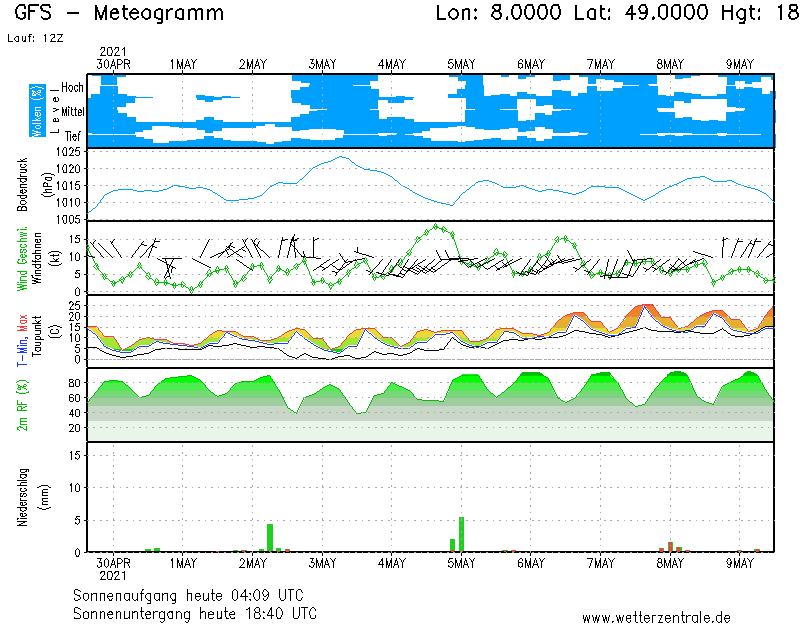Screen dimensions: 800x625
Task: Click the Lon/Lat/Hgt coordinates header text
Action: point(610,14)
